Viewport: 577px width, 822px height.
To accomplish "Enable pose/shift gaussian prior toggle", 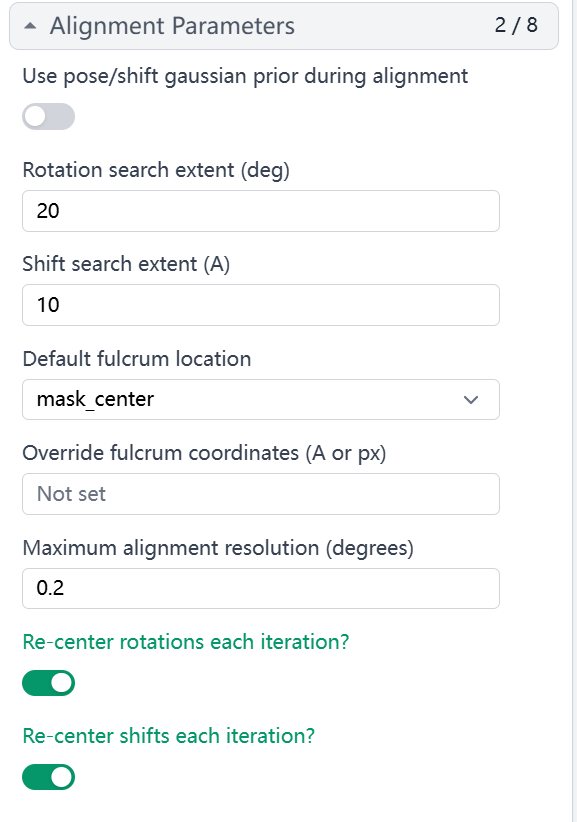I will click(x=48, y=116).
